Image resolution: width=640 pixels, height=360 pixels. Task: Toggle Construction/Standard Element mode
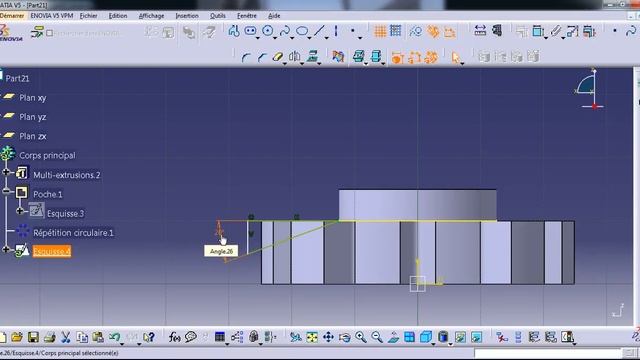coord(416,31)
